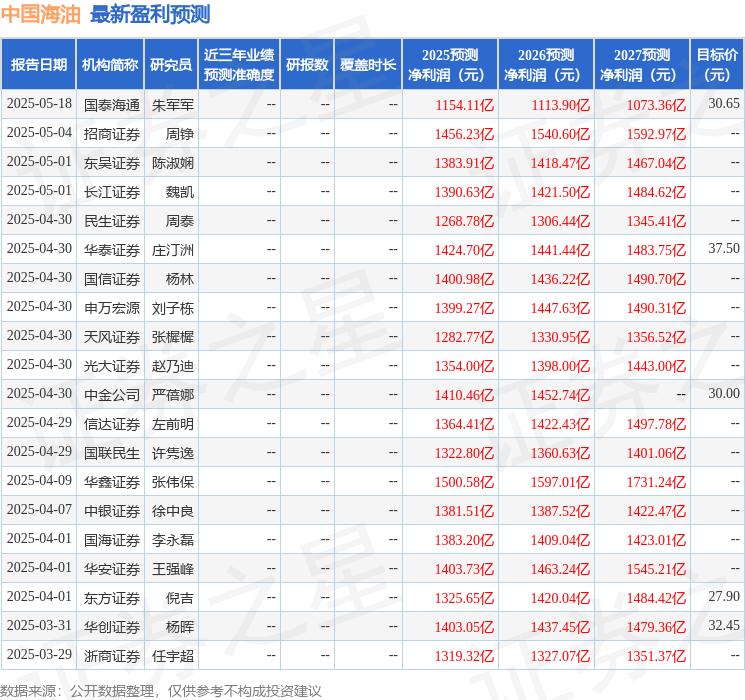Select analyst 任宇超
The image size is (745, 700).
(173, 656)
